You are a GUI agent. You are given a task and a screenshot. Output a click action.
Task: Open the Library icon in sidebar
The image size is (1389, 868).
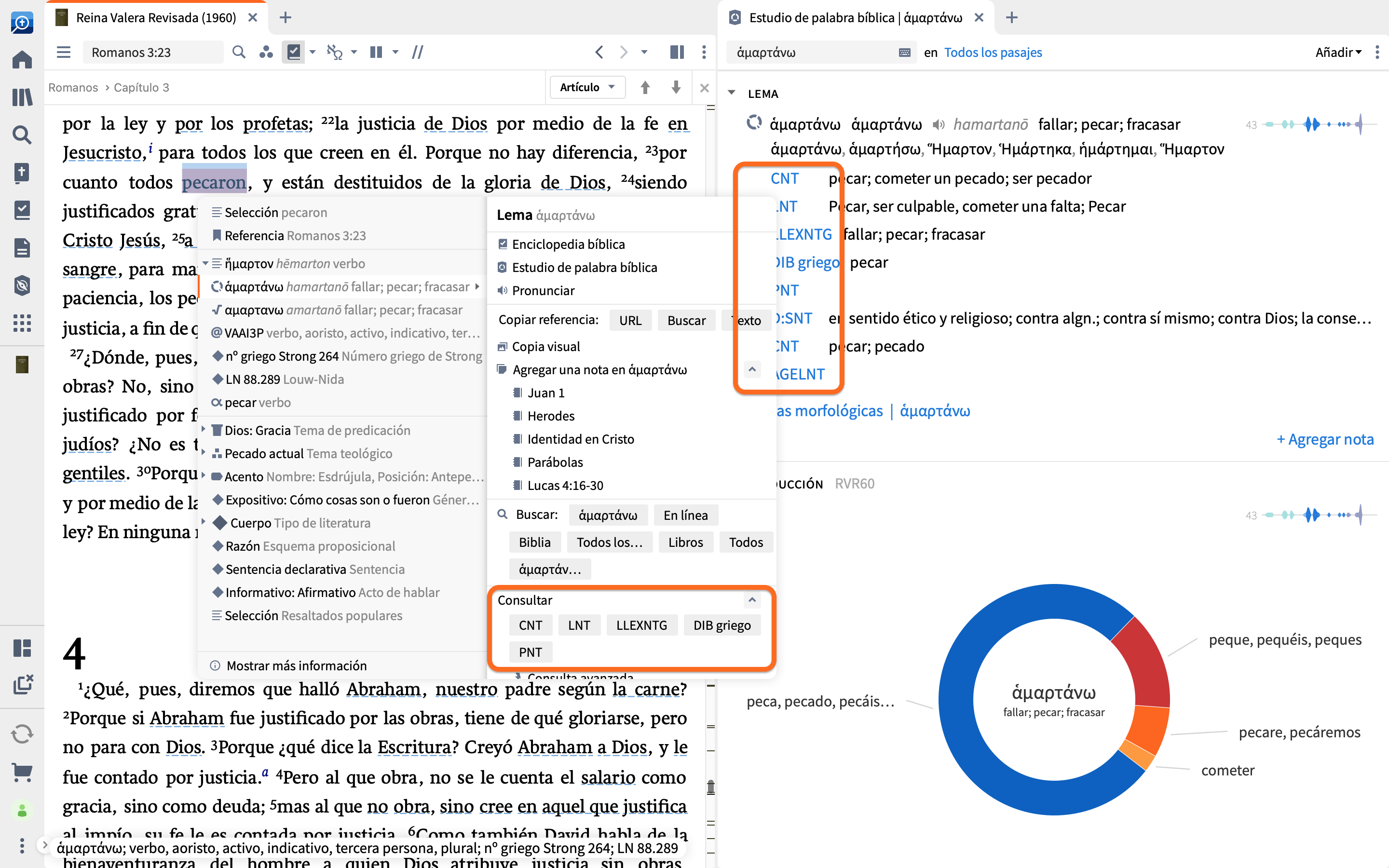[x=22, y=97]
